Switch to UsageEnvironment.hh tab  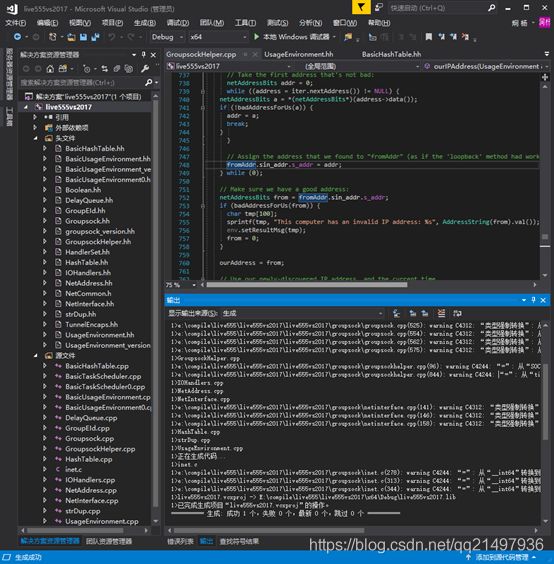click(x=299, y=54)
